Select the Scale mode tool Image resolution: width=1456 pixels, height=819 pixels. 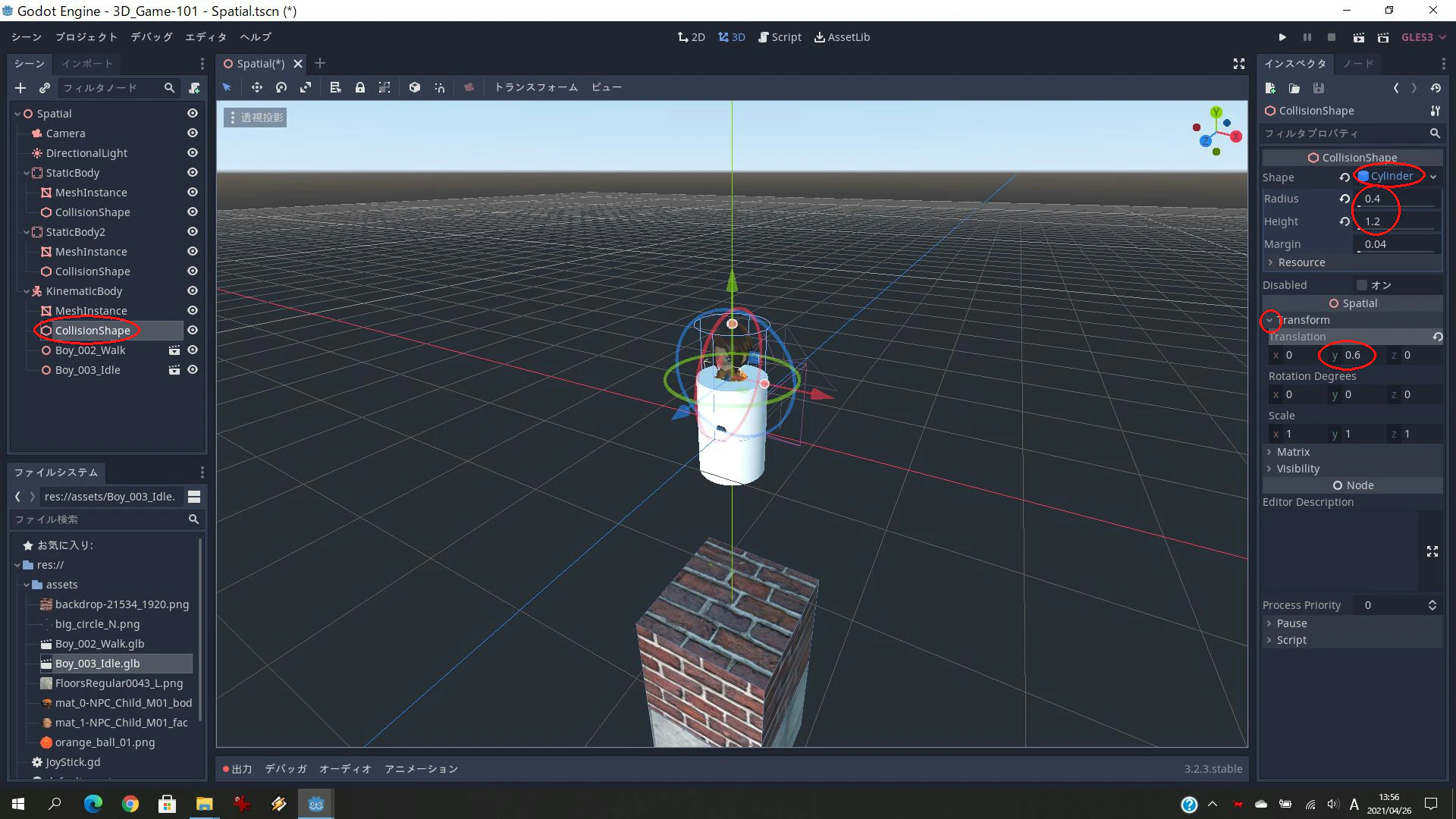point(306,87)
